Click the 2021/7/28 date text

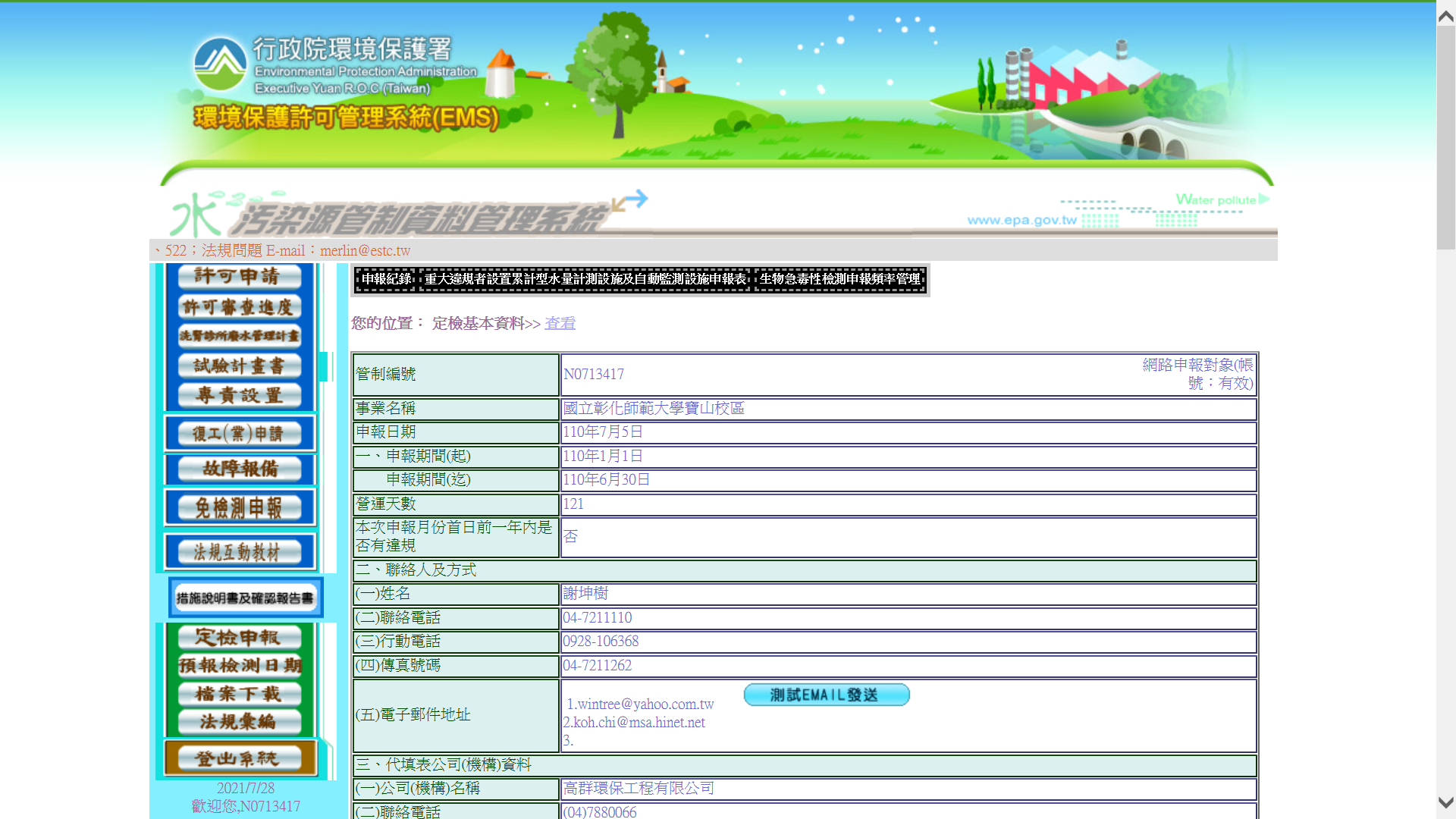click(x=246, y=789)
